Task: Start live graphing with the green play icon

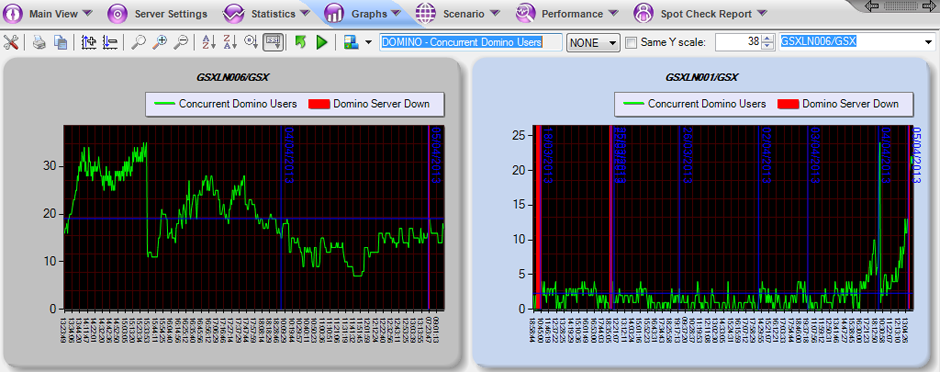Action: click(x=322, y=42)
